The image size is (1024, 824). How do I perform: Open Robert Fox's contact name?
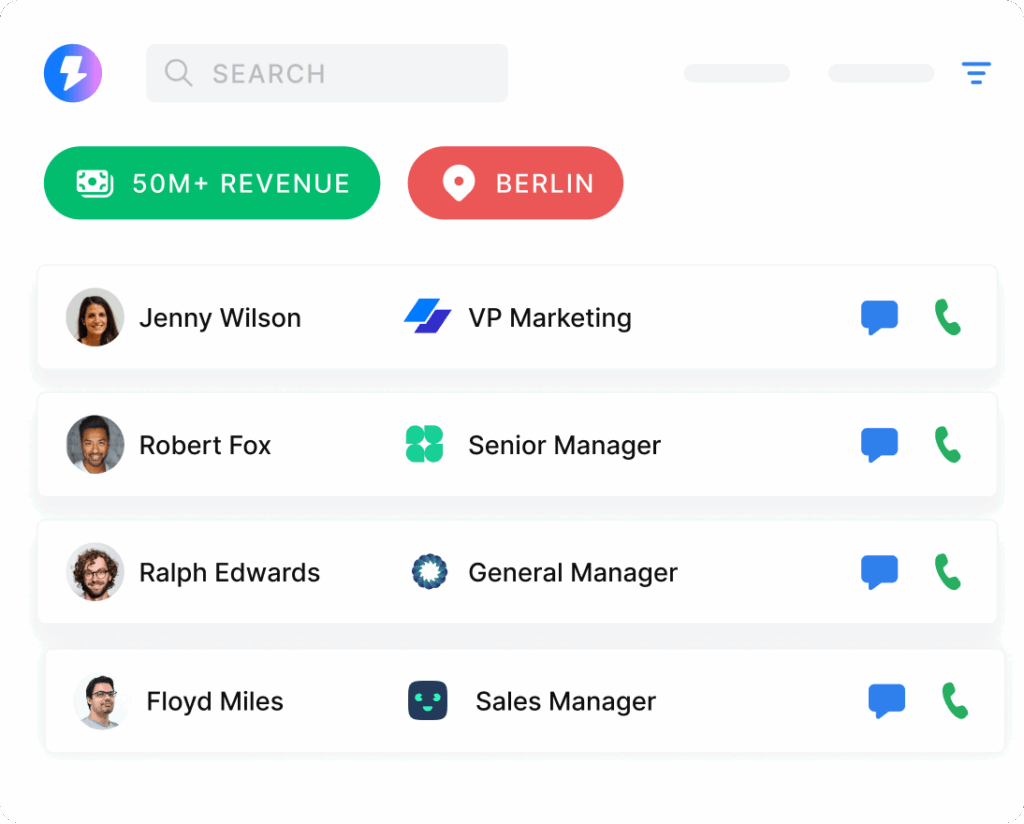pyautogui.click(x=205, y=445)
